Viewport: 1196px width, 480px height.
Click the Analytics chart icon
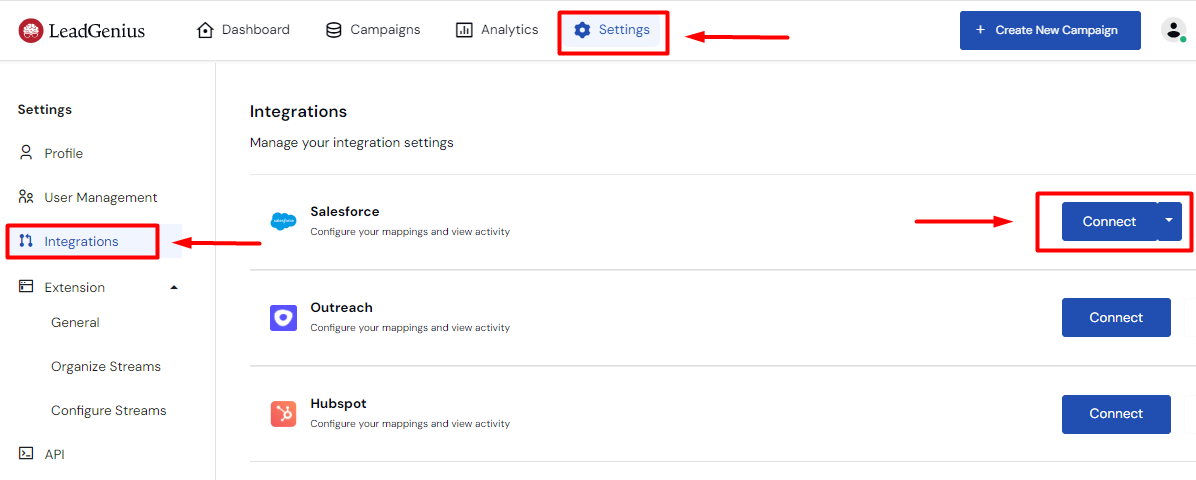[x=464, y=31]
